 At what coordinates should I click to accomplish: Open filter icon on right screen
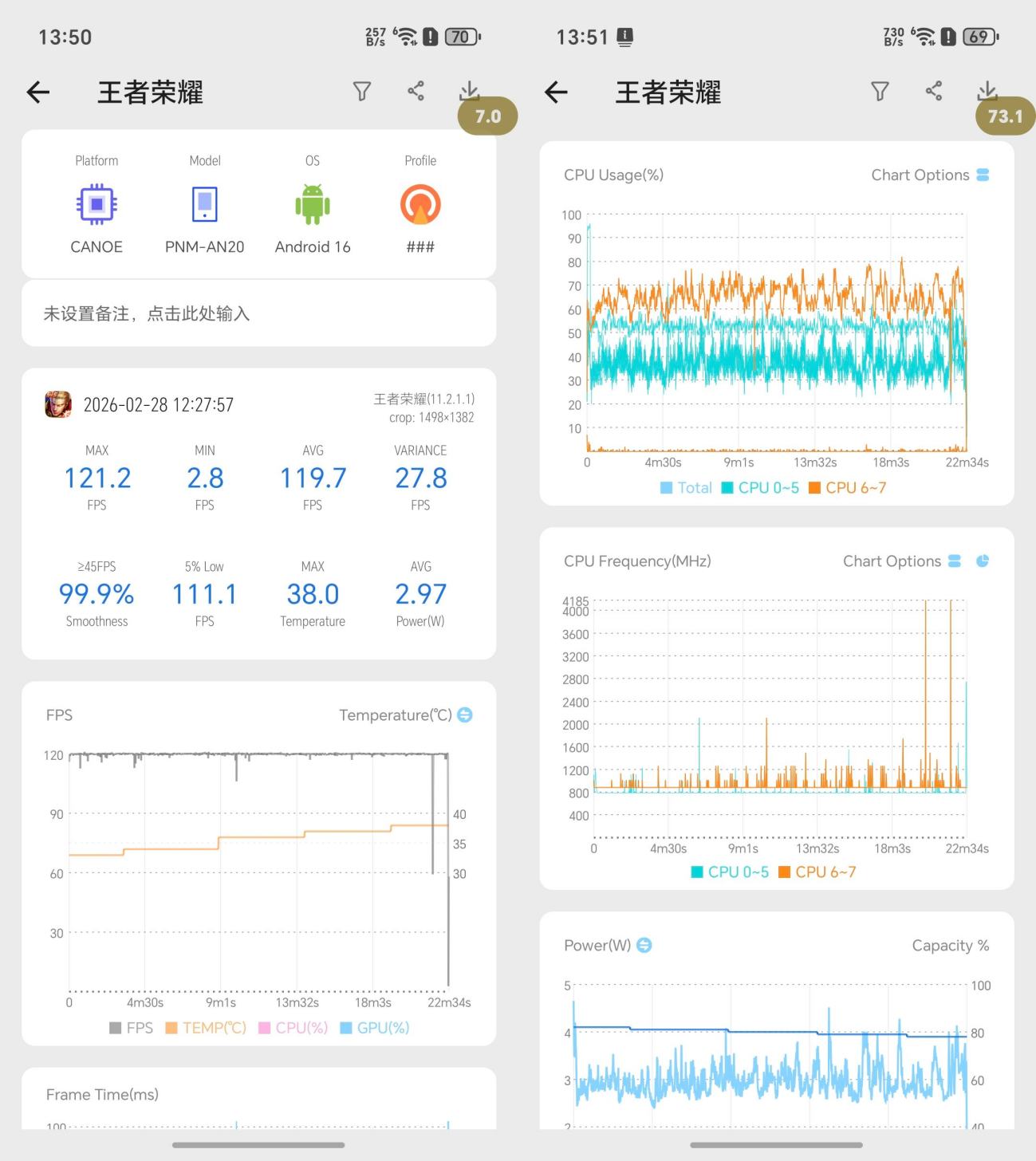[880, 92]
